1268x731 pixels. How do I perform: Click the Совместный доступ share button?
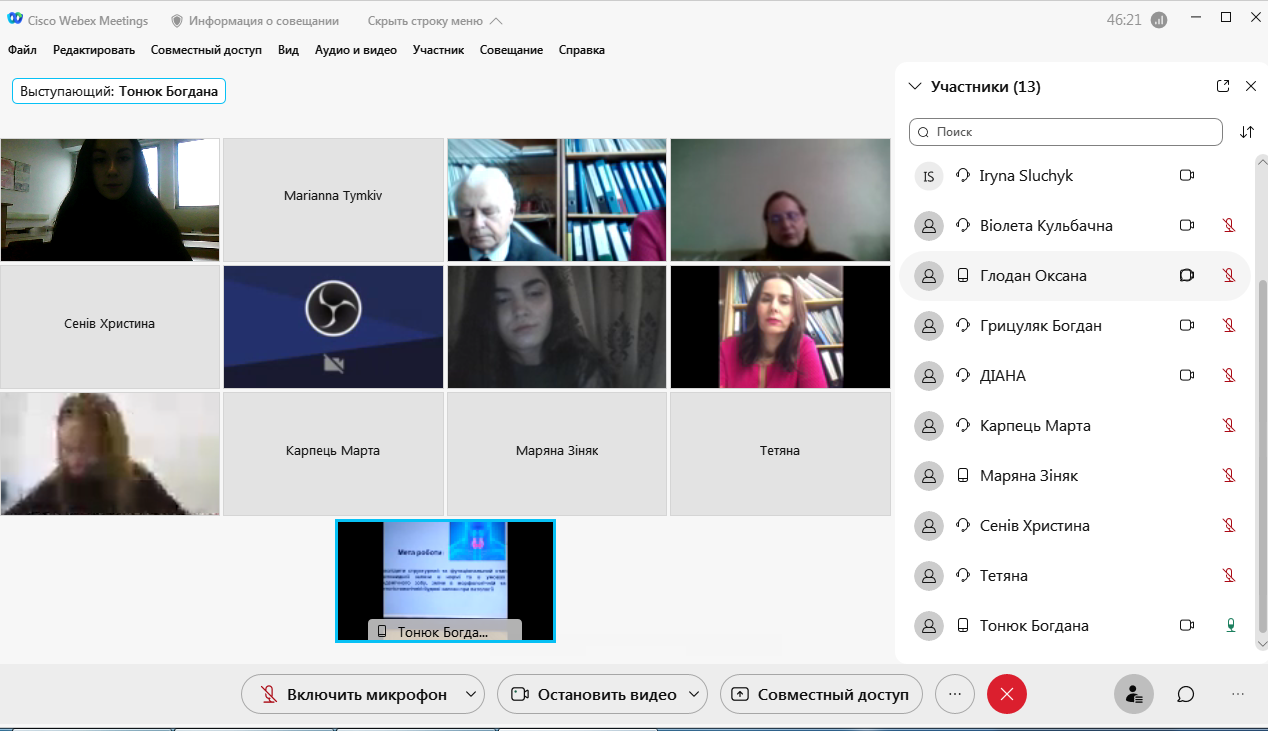tap(821, 694)
